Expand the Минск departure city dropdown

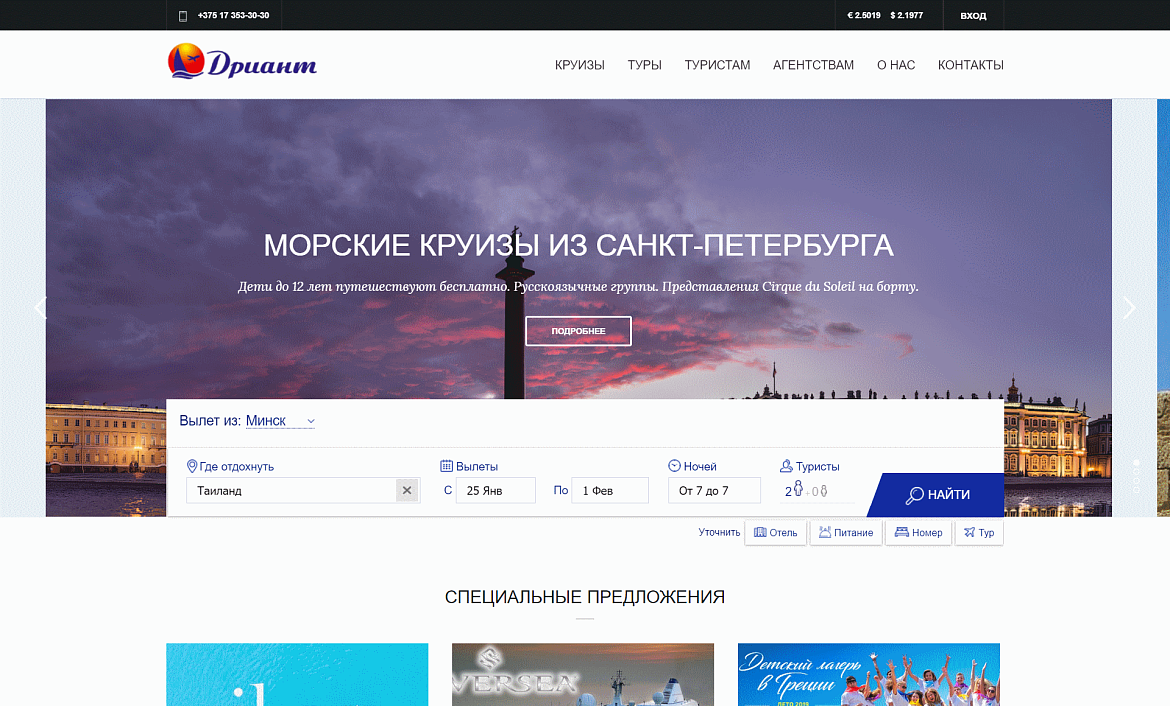click(x=281, y=421)
